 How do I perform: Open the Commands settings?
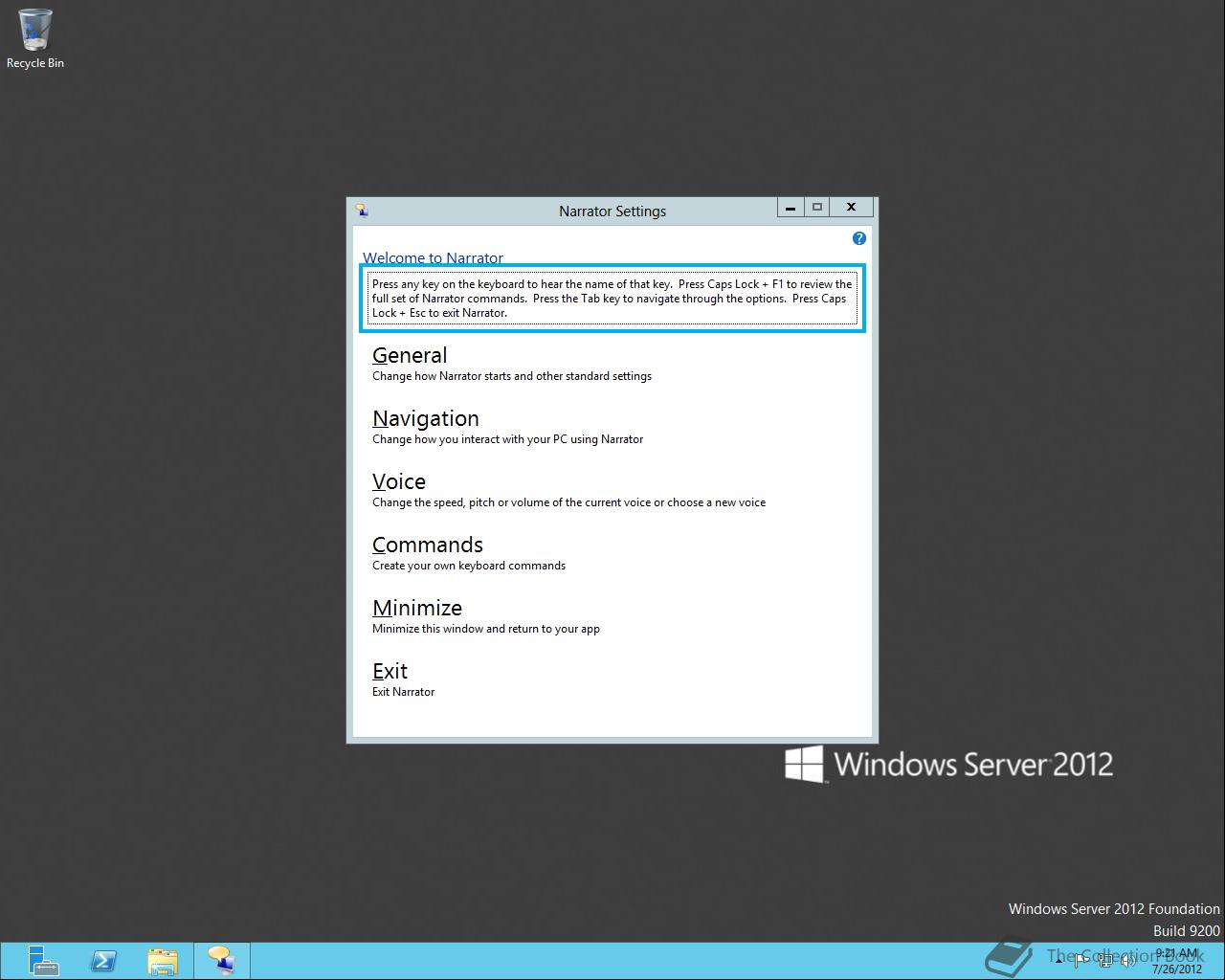(x=428, y=545)
